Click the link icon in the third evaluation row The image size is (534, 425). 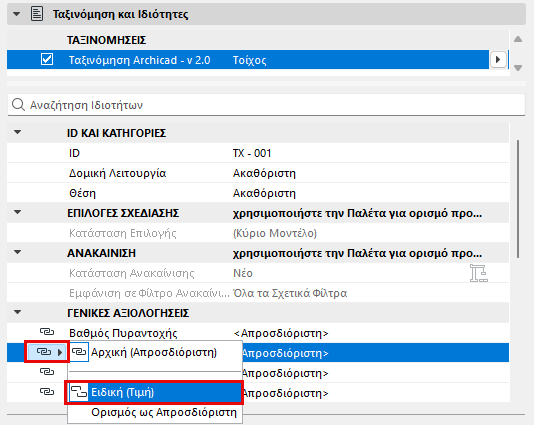pyautogui.click(x=47, y=372)
